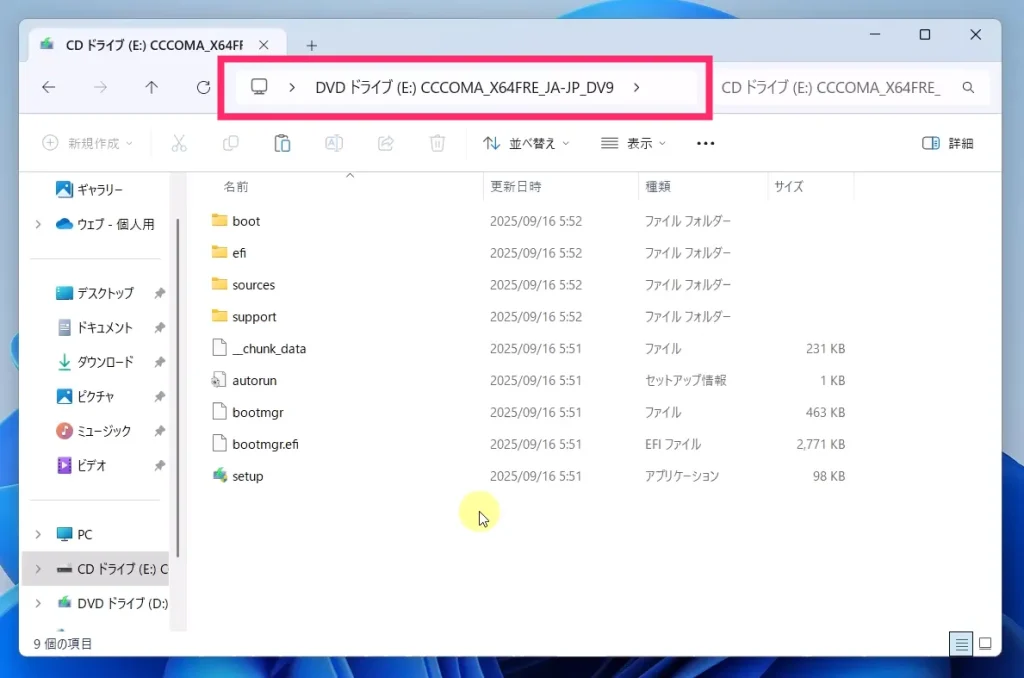Click the Delete trash can icon

point(437,143)
